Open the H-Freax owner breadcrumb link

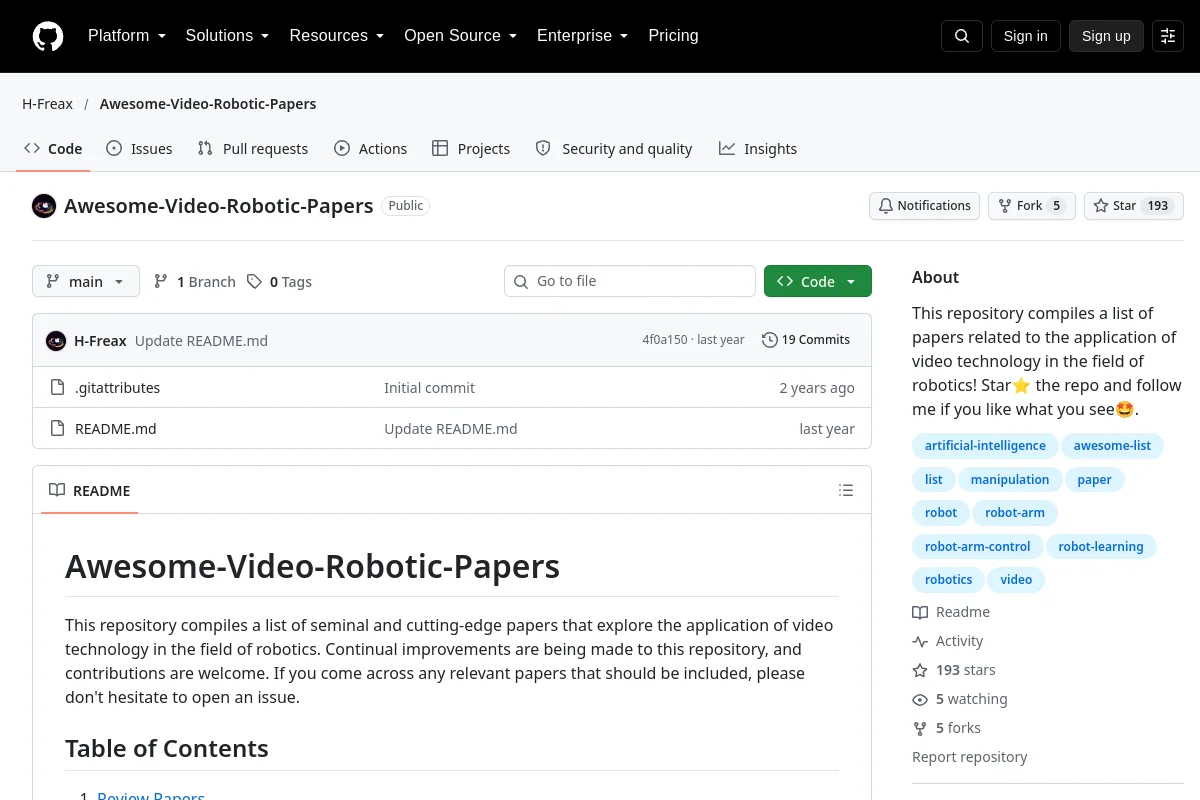click(x=48, y=104)
